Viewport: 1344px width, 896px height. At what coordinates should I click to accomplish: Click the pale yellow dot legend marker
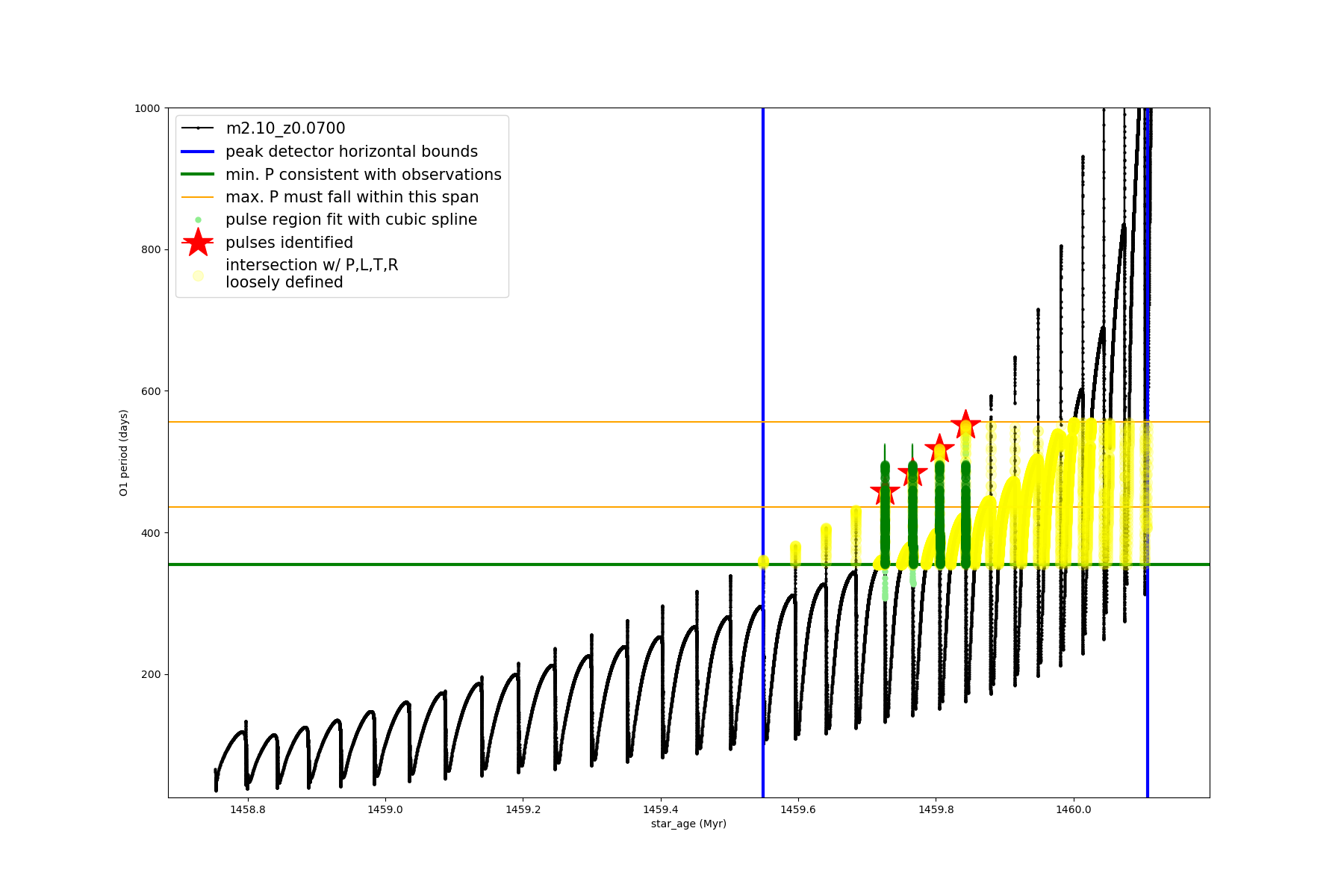pyautogui.click(x=198, y=276)
